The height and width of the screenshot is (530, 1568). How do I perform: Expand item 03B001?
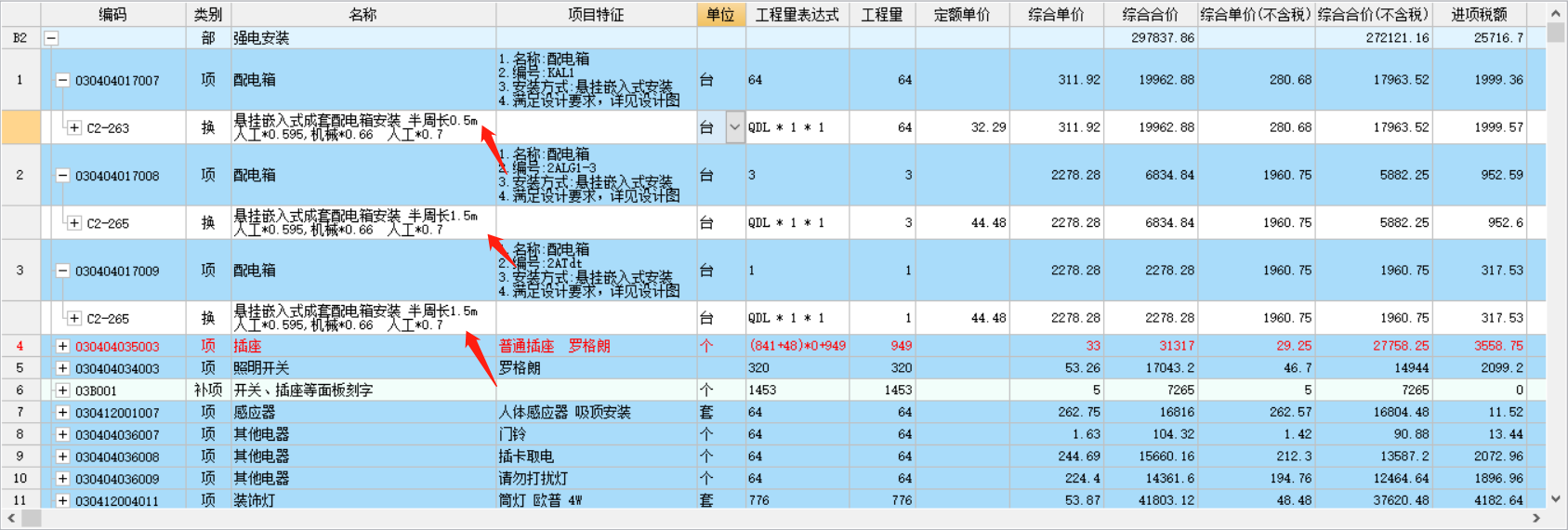point(62,391)
